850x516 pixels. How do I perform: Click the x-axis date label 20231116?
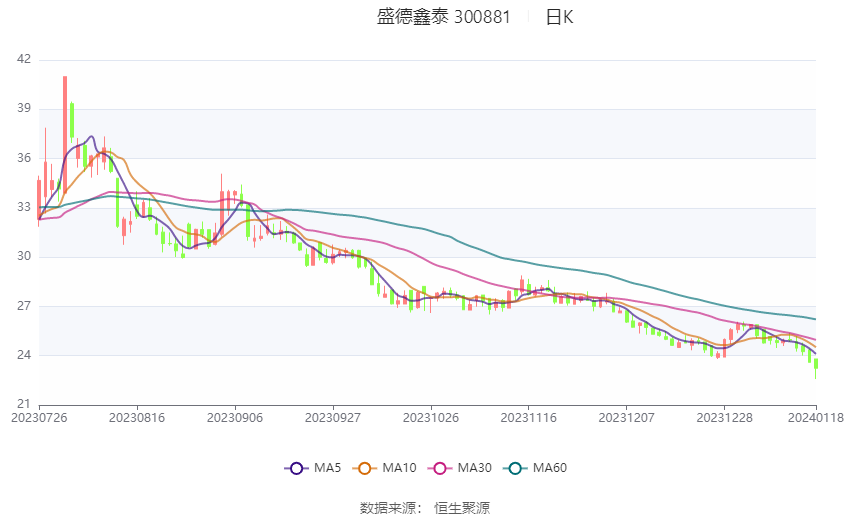[529, 418]
